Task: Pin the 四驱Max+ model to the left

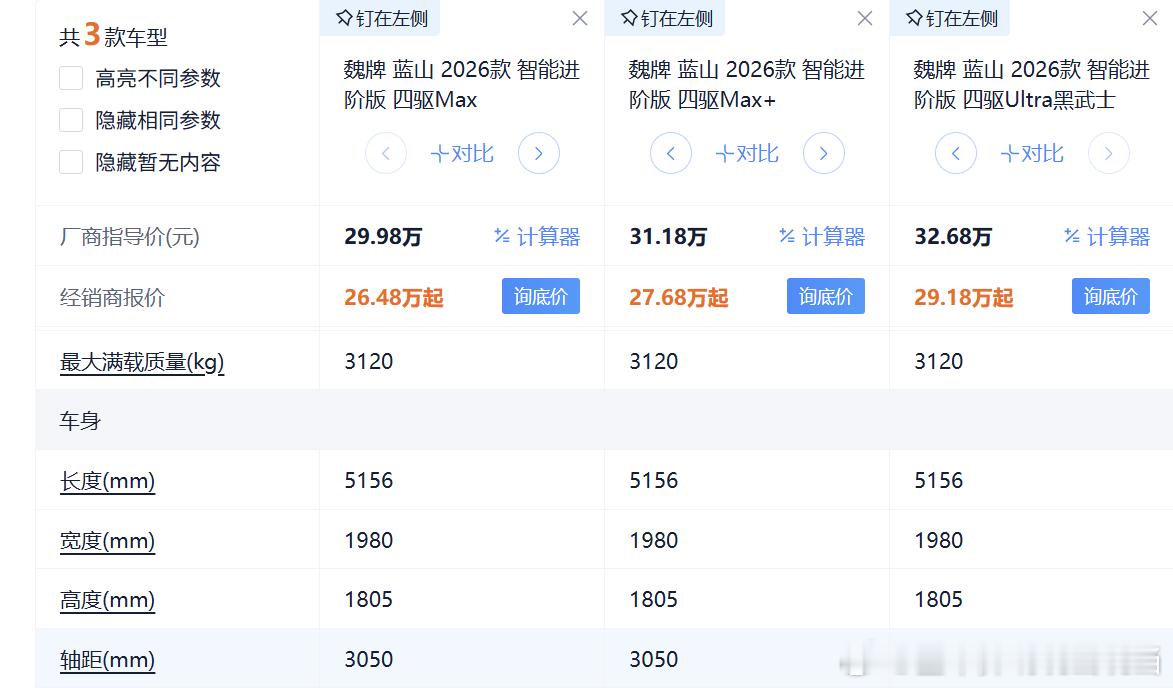Action: tap(667, 18)
